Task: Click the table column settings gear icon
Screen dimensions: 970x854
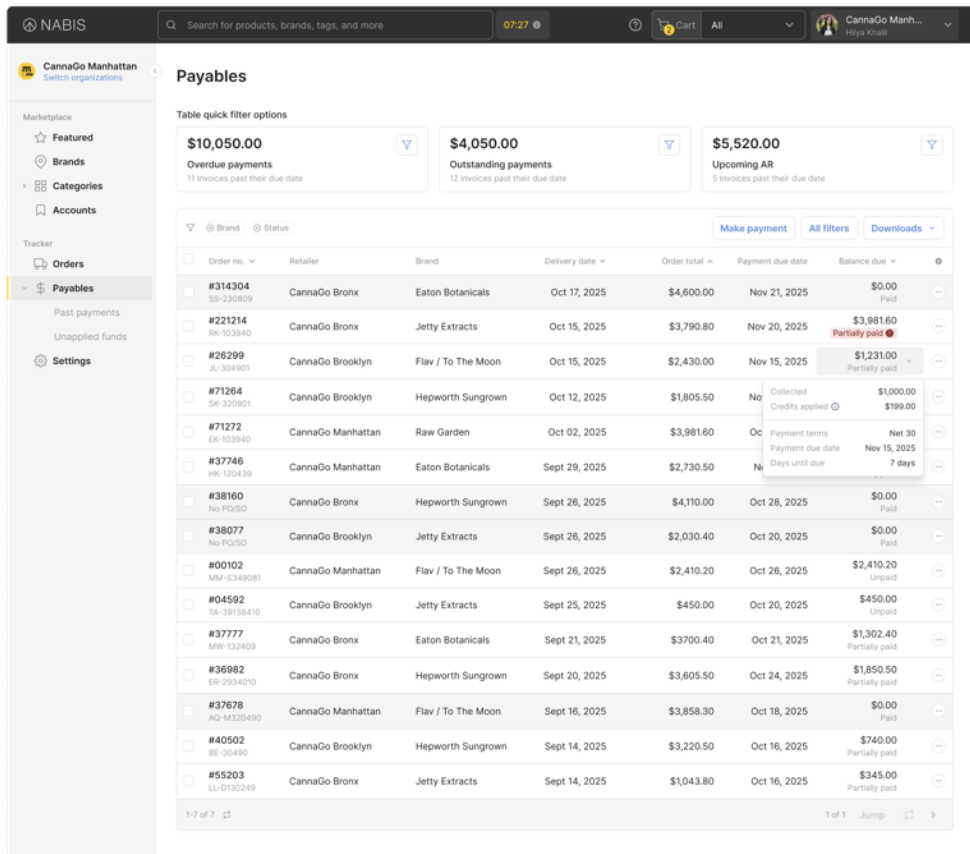Action: click(x=938, y=261)
